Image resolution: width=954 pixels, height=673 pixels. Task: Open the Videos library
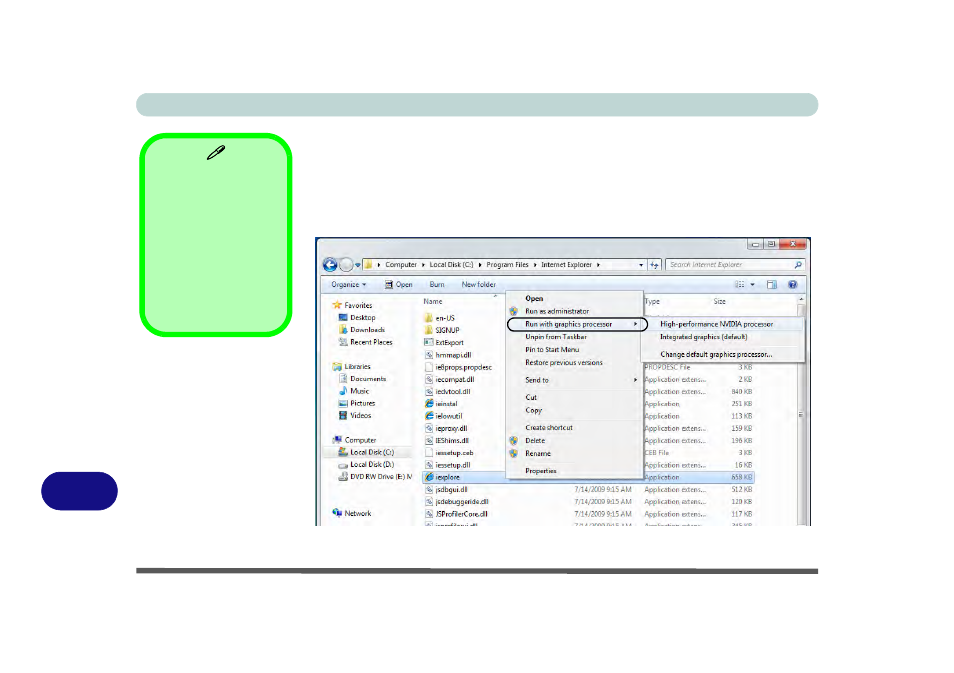click(355, 415)
